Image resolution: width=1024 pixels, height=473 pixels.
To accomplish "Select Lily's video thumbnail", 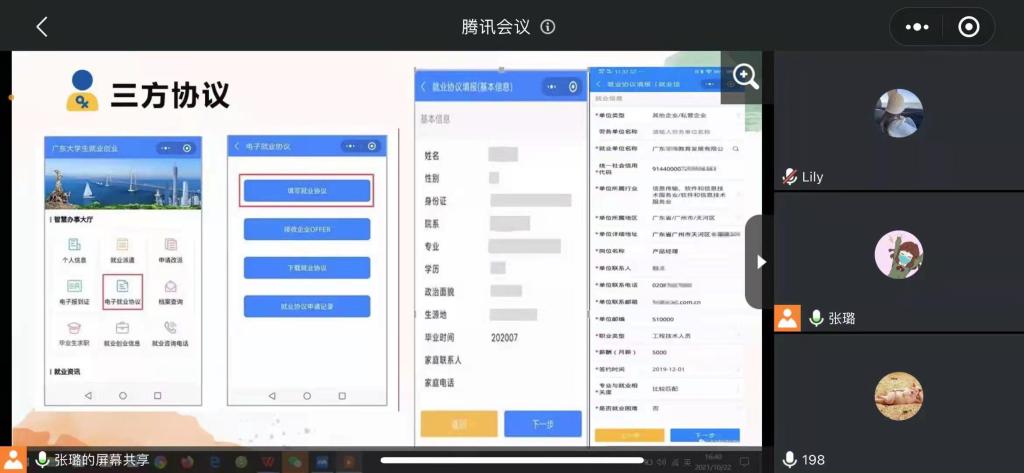I will pyautogui.click(x=898, y=113).
